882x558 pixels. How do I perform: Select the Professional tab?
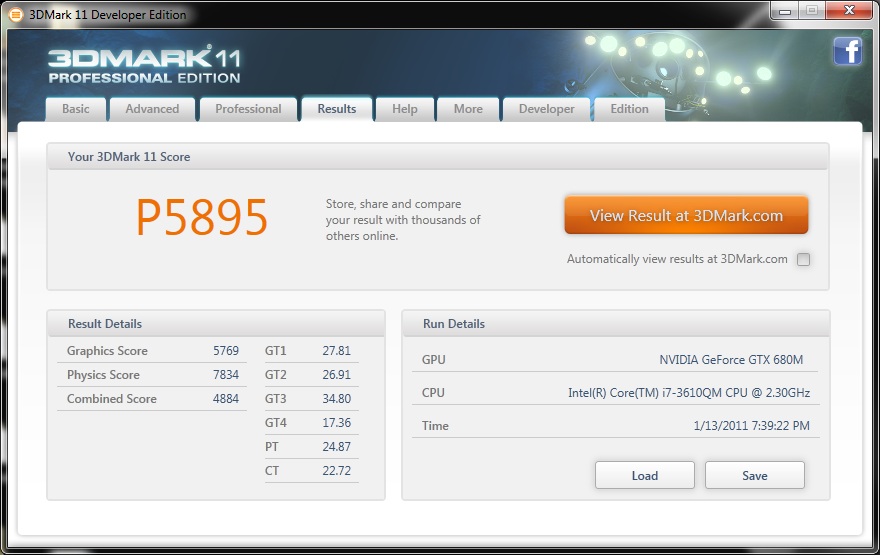(x=248, y=109)
